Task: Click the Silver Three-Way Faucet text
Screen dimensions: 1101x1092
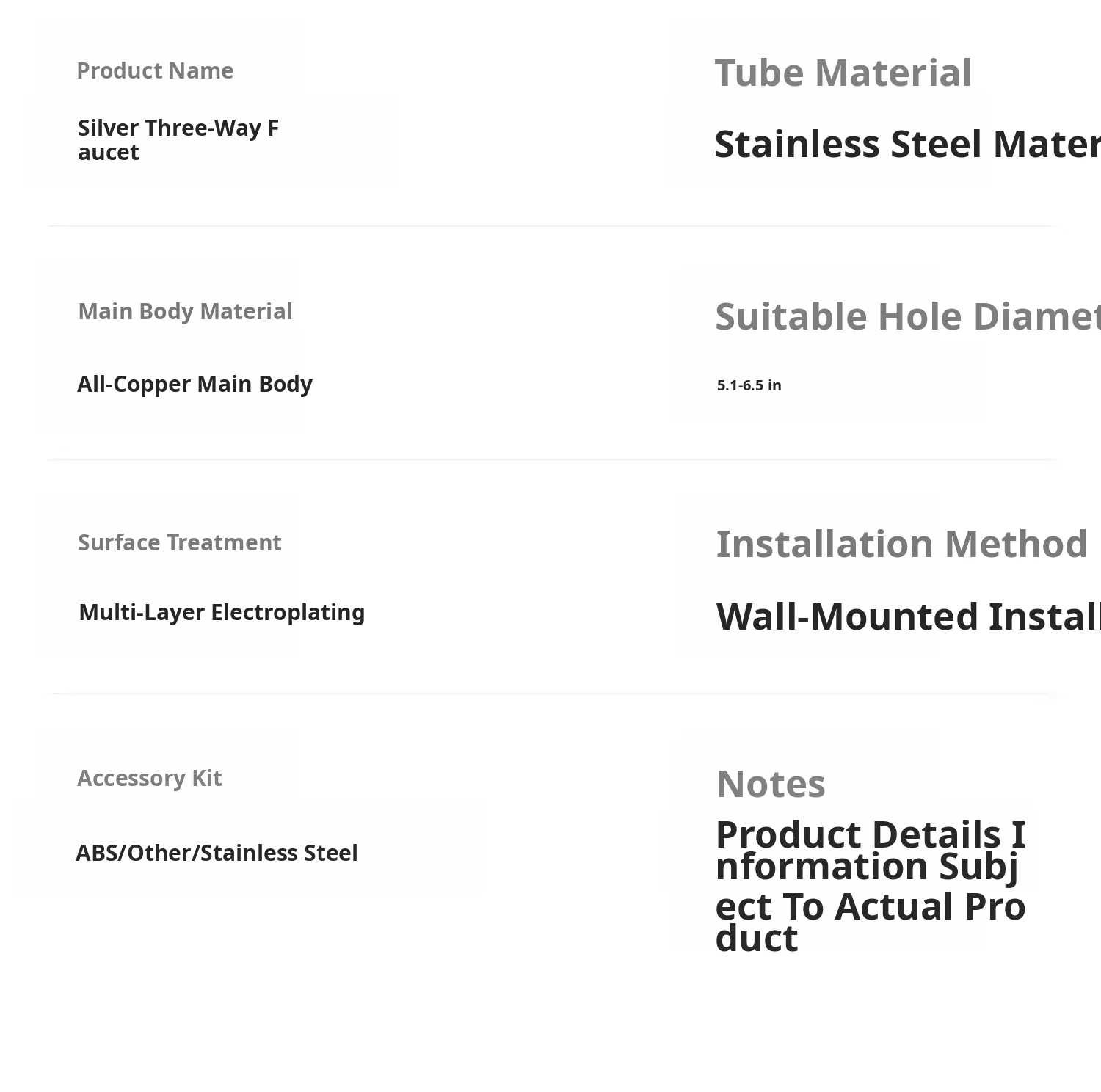Action: [x=178, y=139]
